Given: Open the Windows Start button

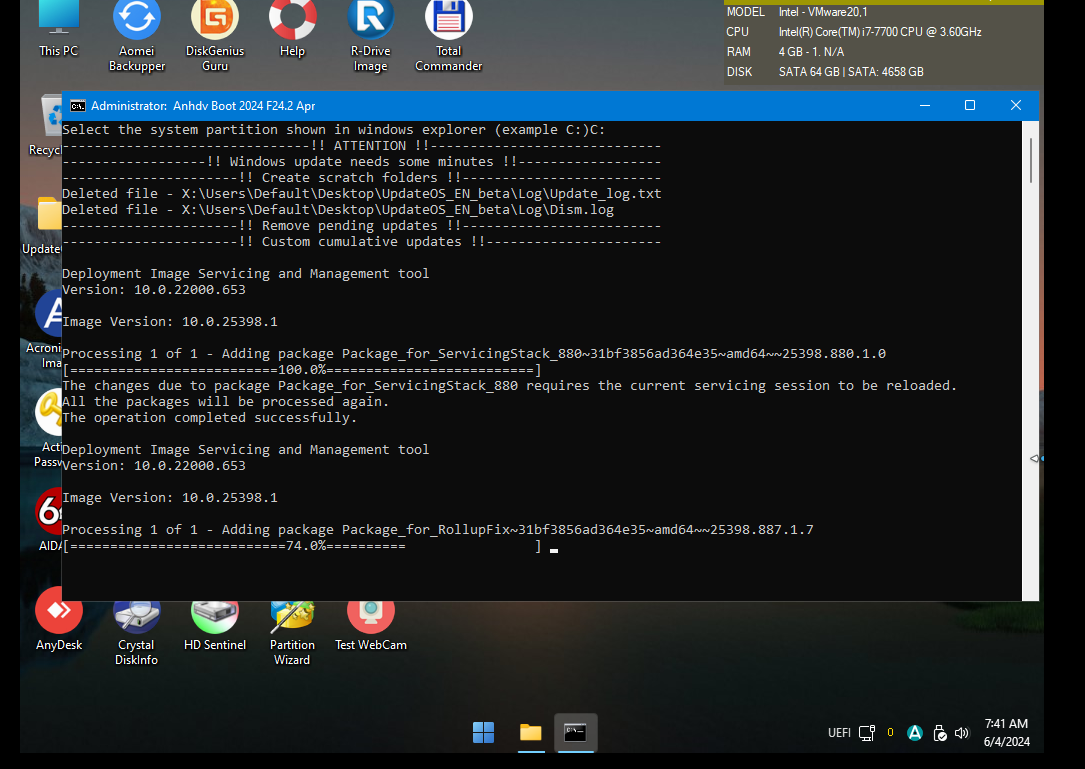Looking at the screenshot, I should pos(483,732).
